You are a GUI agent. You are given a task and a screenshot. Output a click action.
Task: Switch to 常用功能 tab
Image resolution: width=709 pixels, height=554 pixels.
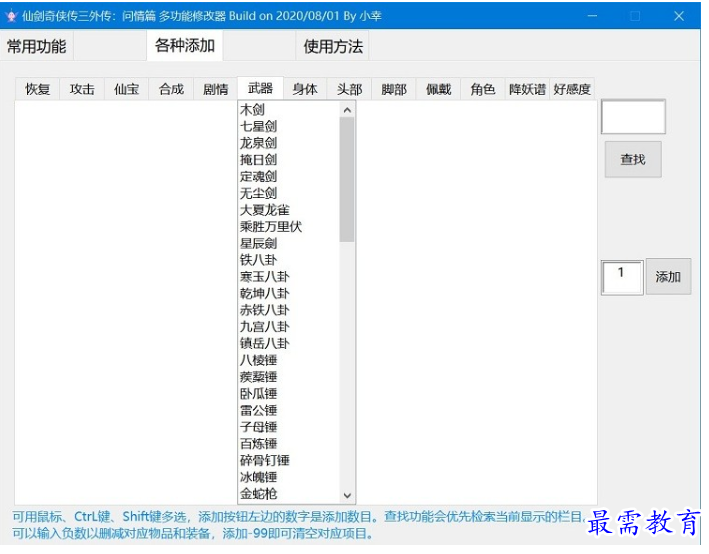[37, 46]
